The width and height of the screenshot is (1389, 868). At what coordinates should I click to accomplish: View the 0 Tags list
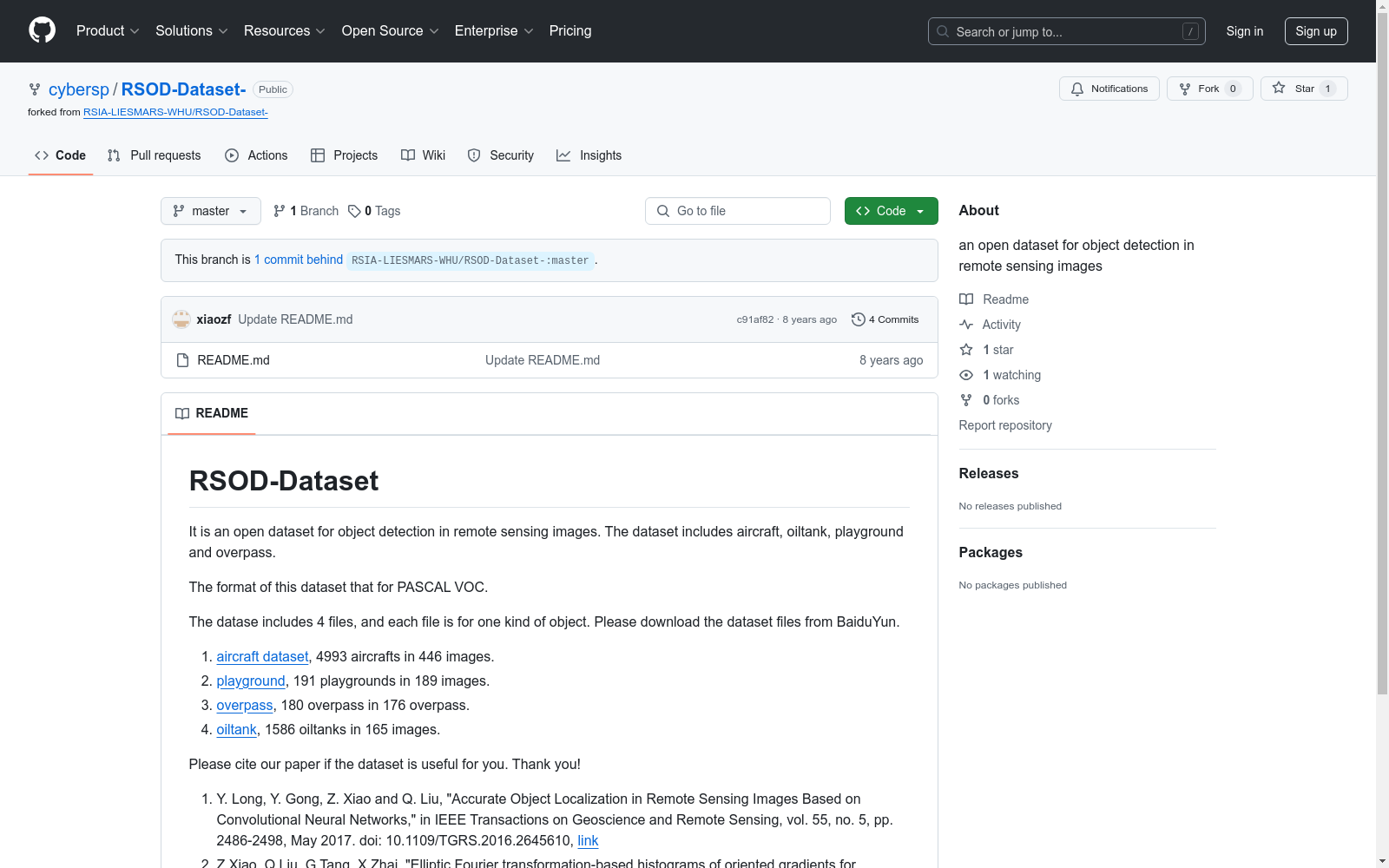pos(374,211)
